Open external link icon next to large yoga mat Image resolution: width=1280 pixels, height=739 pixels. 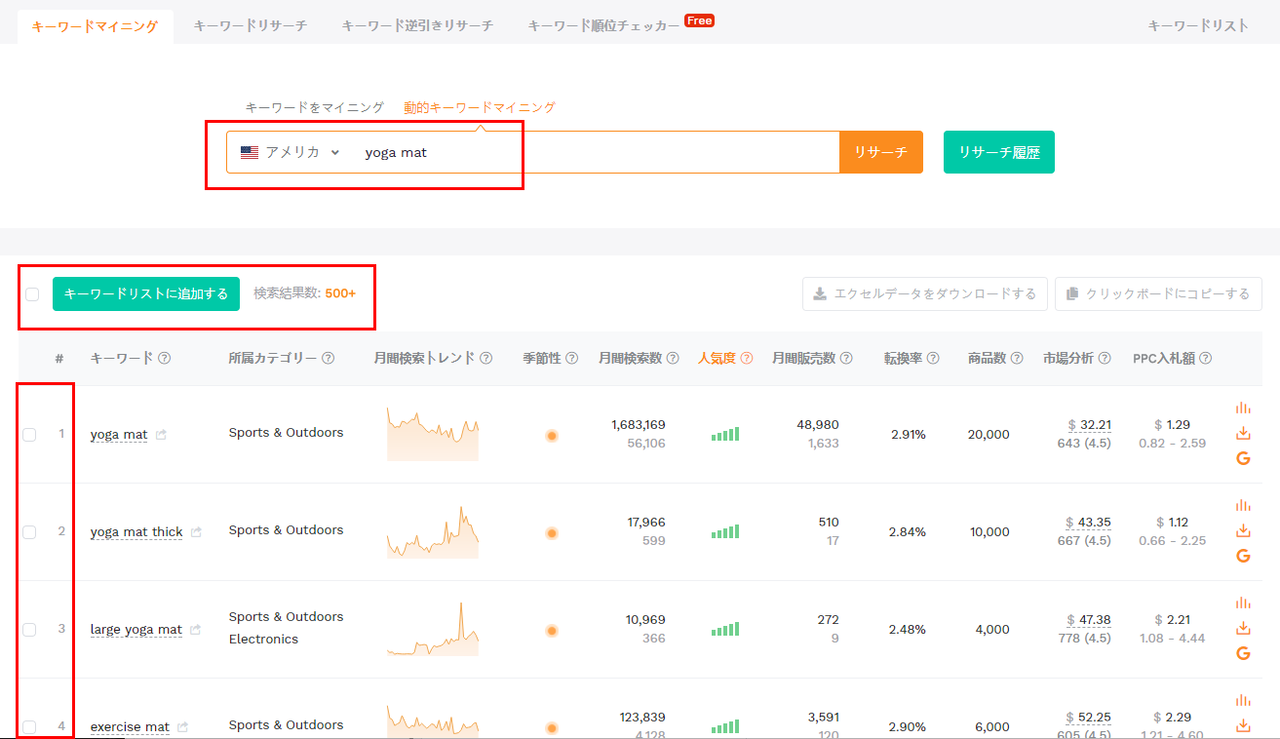point(196,630)
